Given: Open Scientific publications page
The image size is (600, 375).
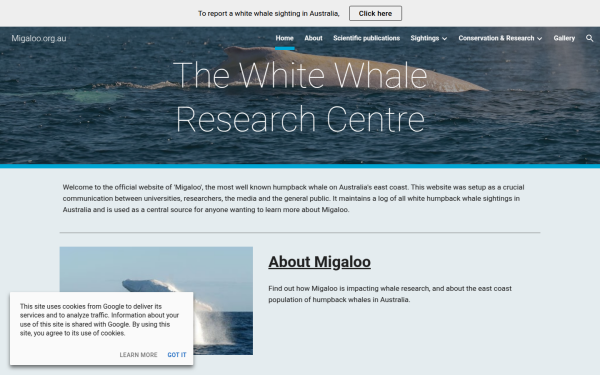Looking at the screenshot, I should [x=366, y=38].
